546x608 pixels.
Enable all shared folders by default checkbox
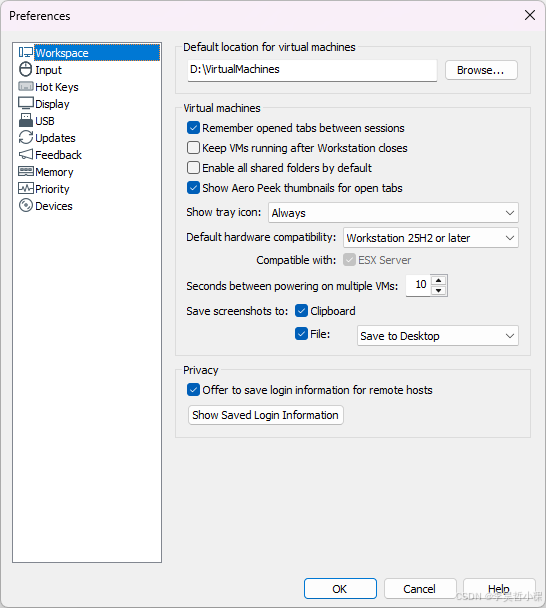coord(193,168)
